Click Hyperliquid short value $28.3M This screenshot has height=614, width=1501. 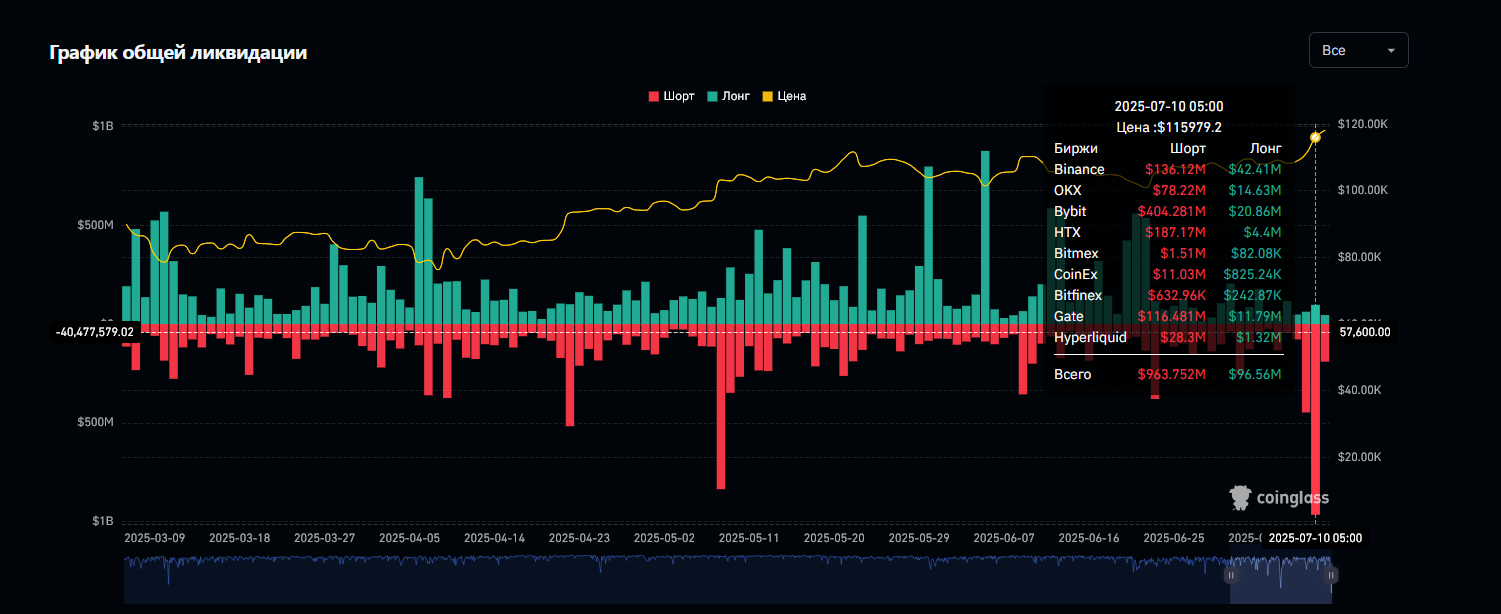point(1184,337)
